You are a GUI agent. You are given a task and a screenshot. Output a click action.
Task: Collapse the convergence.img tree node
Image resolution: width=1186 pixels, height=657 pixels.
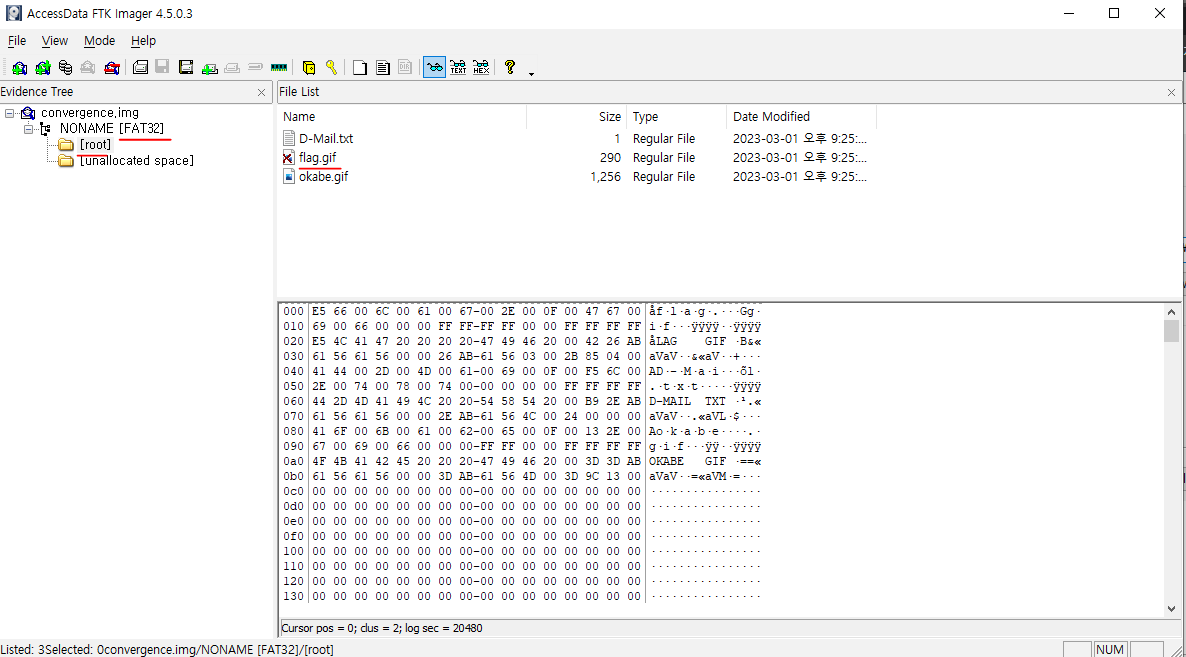pyautogui.click(x=9, y=113)
